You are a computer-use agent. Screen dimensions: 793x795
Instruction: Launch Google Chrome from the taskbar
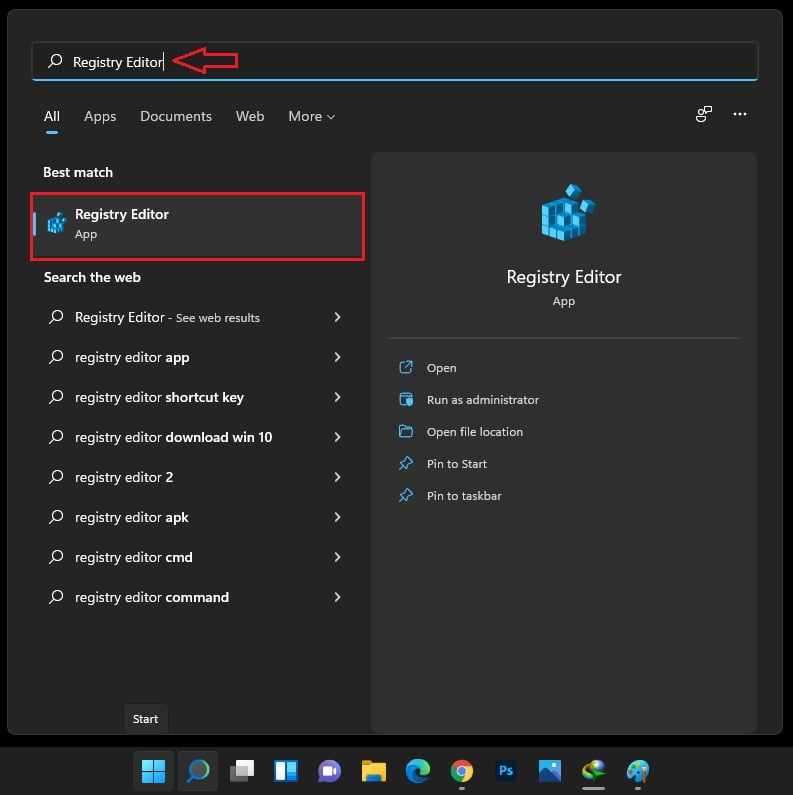pyautogui.click(x=462, y=771)
